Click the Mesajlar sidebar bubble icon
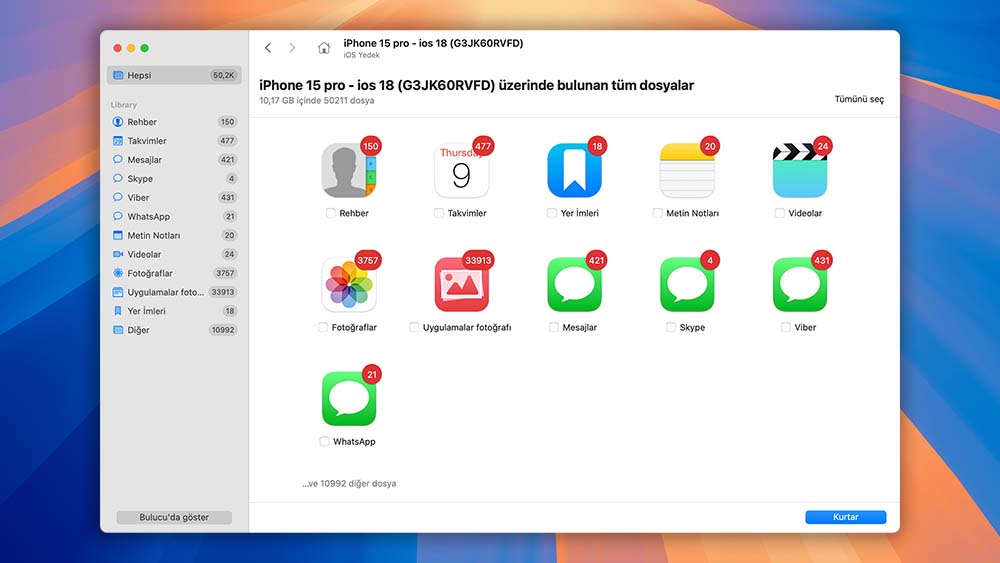 117,159
